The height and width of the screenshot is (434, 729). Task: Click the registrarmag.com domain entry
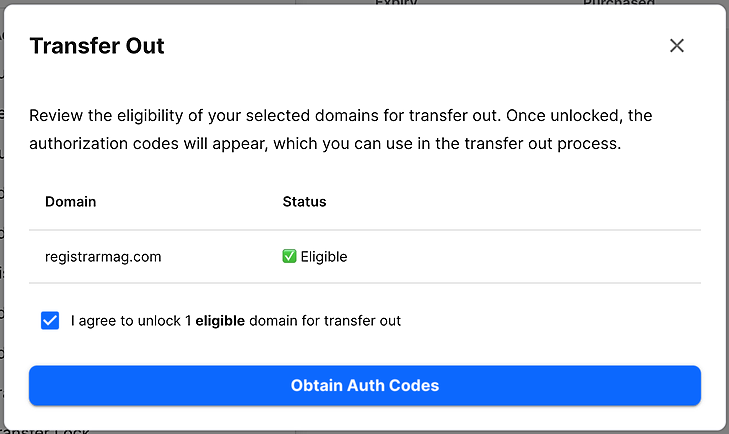coord(103,257)
